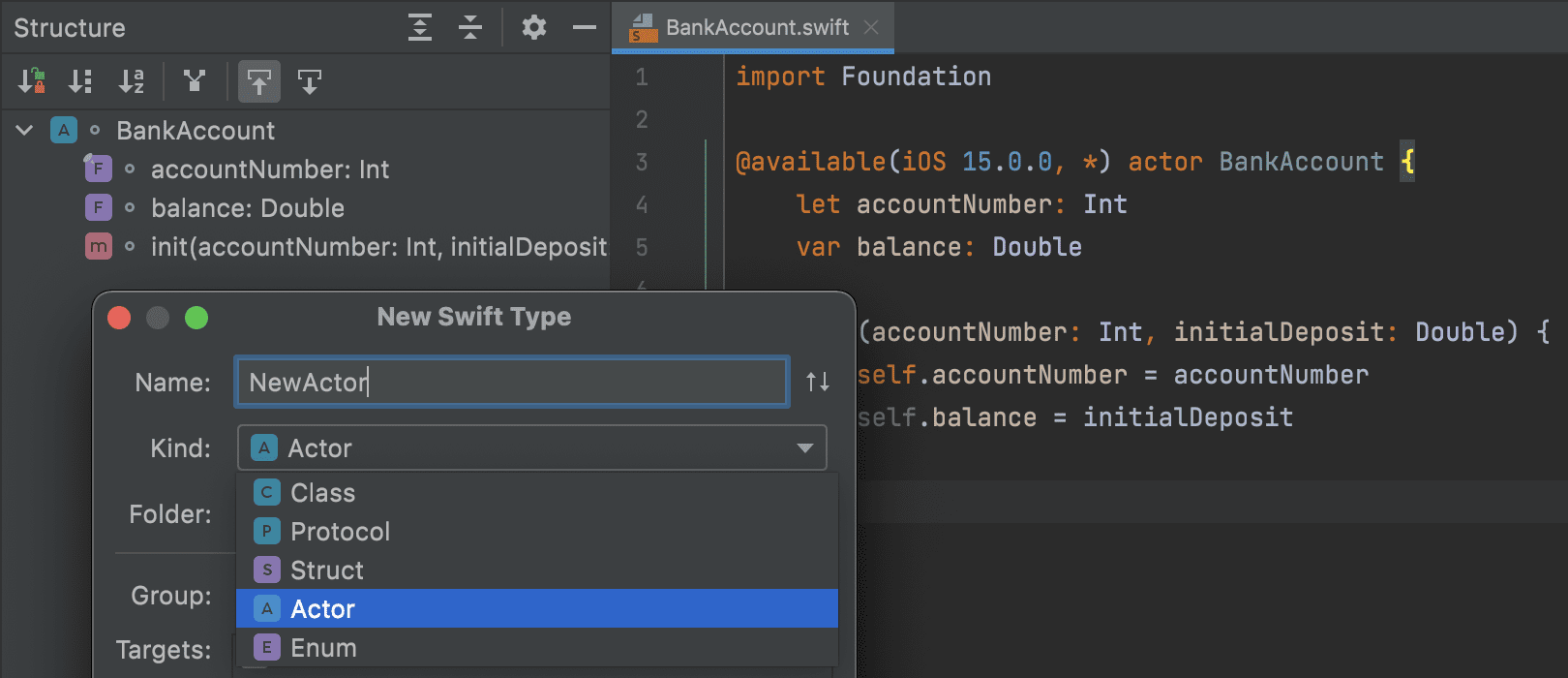
Task: Select Class in the Kind list
Action: pyautogui.click(x=322, y=493)
